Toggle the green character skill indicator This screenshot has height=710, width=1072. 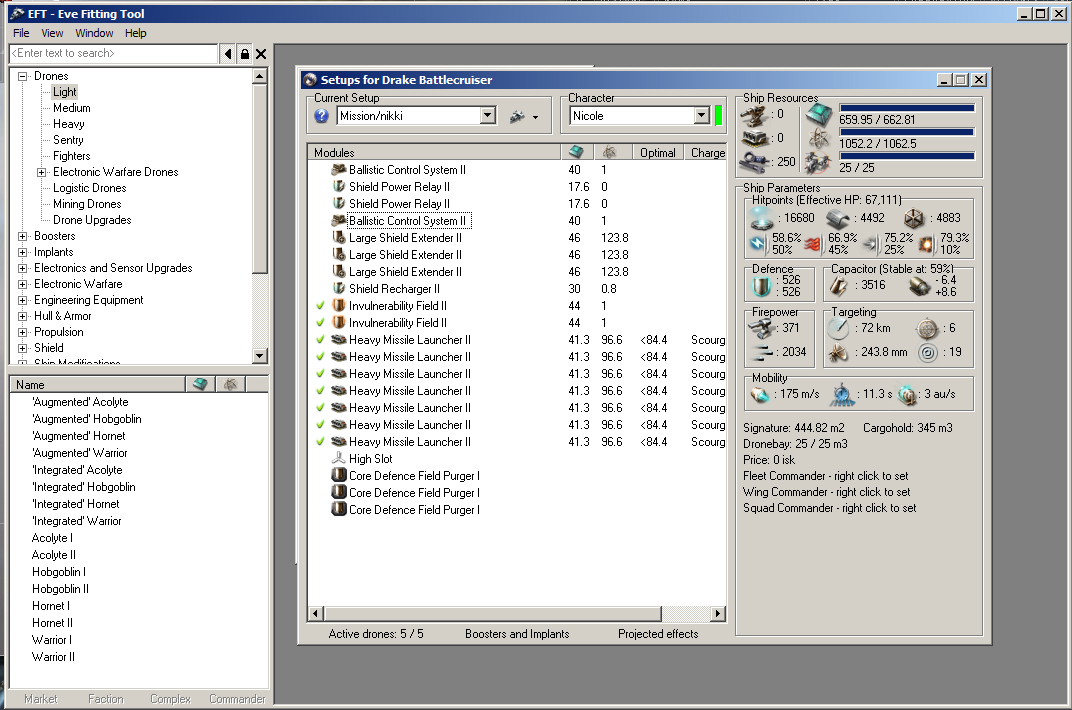pos(718,115)
